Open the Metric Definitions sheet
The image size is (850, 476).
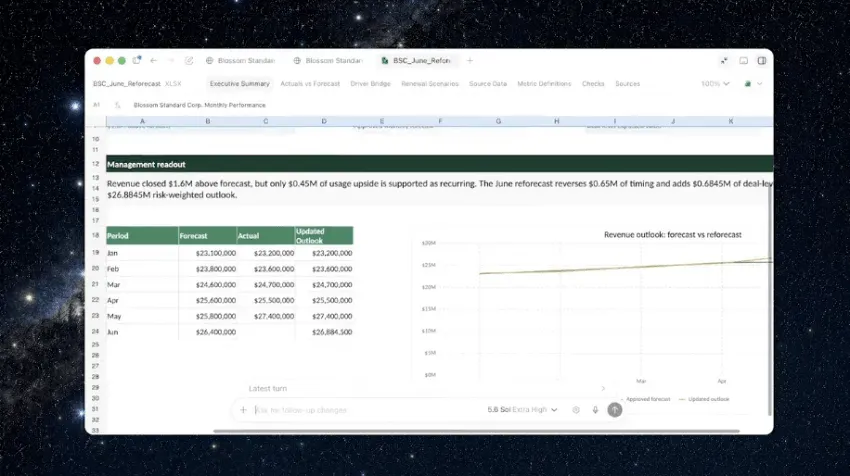[544, 84]
